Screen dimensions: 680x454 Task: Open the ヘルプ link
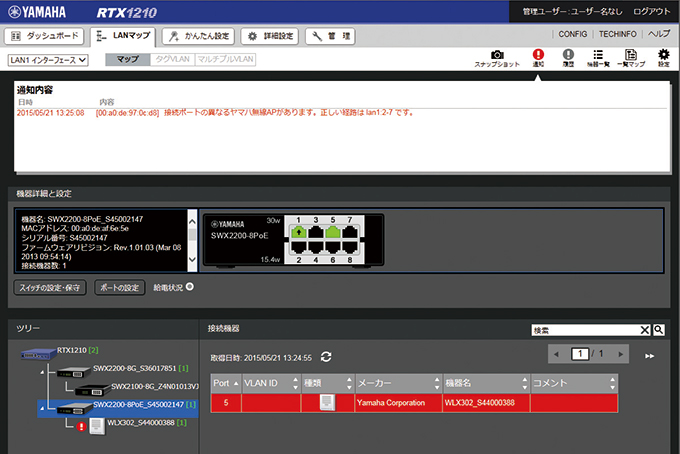tap(659, 34)
